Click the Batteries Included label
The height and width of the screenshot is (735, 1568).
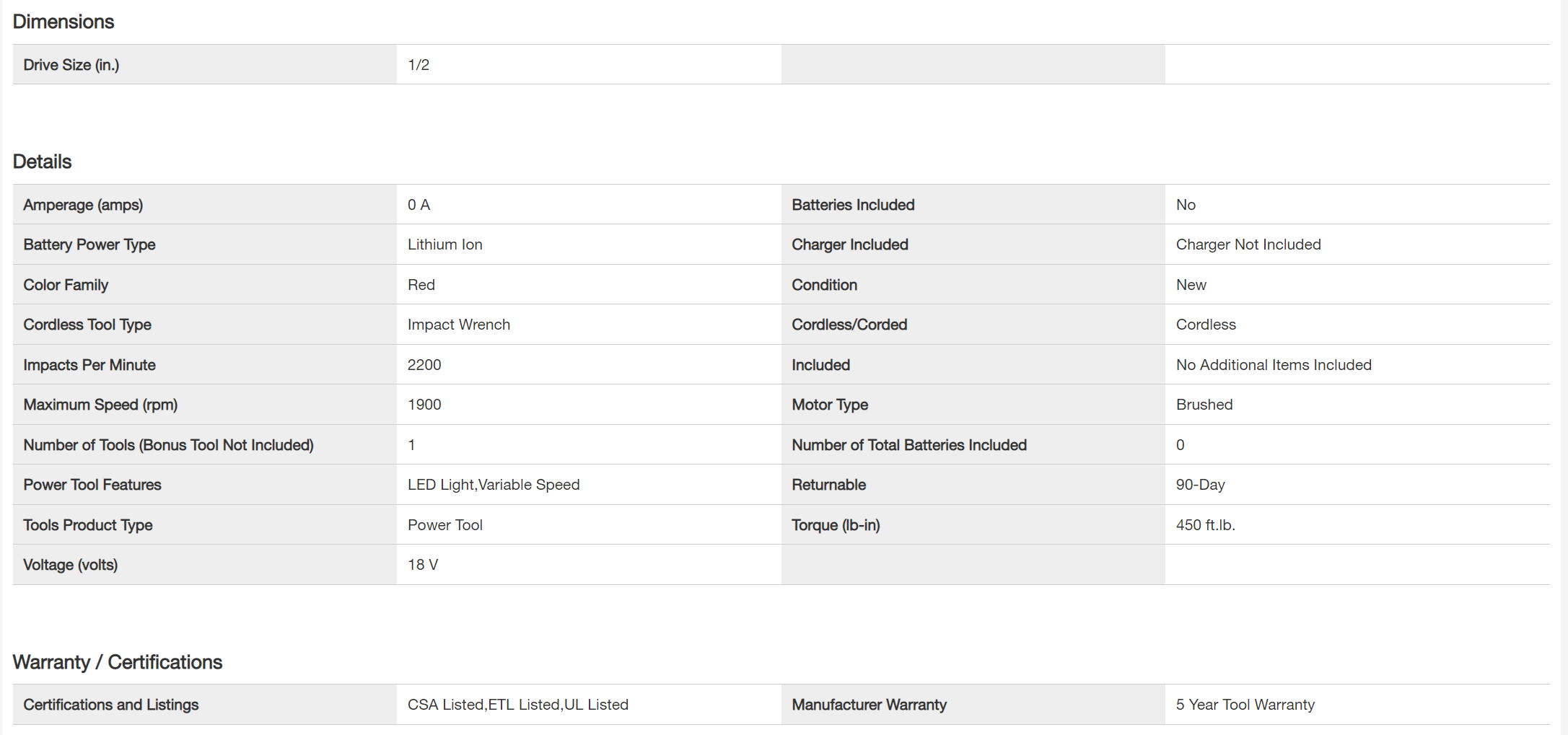point(853,205)
